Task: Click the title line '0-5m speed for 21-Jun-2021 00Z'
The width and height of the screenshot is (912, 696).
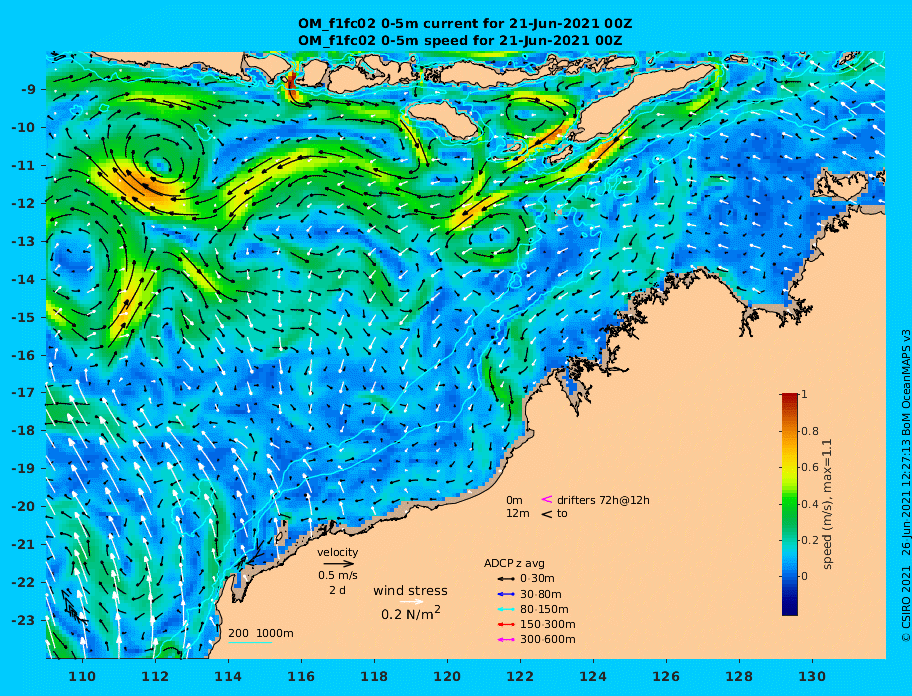Action: tap(502, 41)
